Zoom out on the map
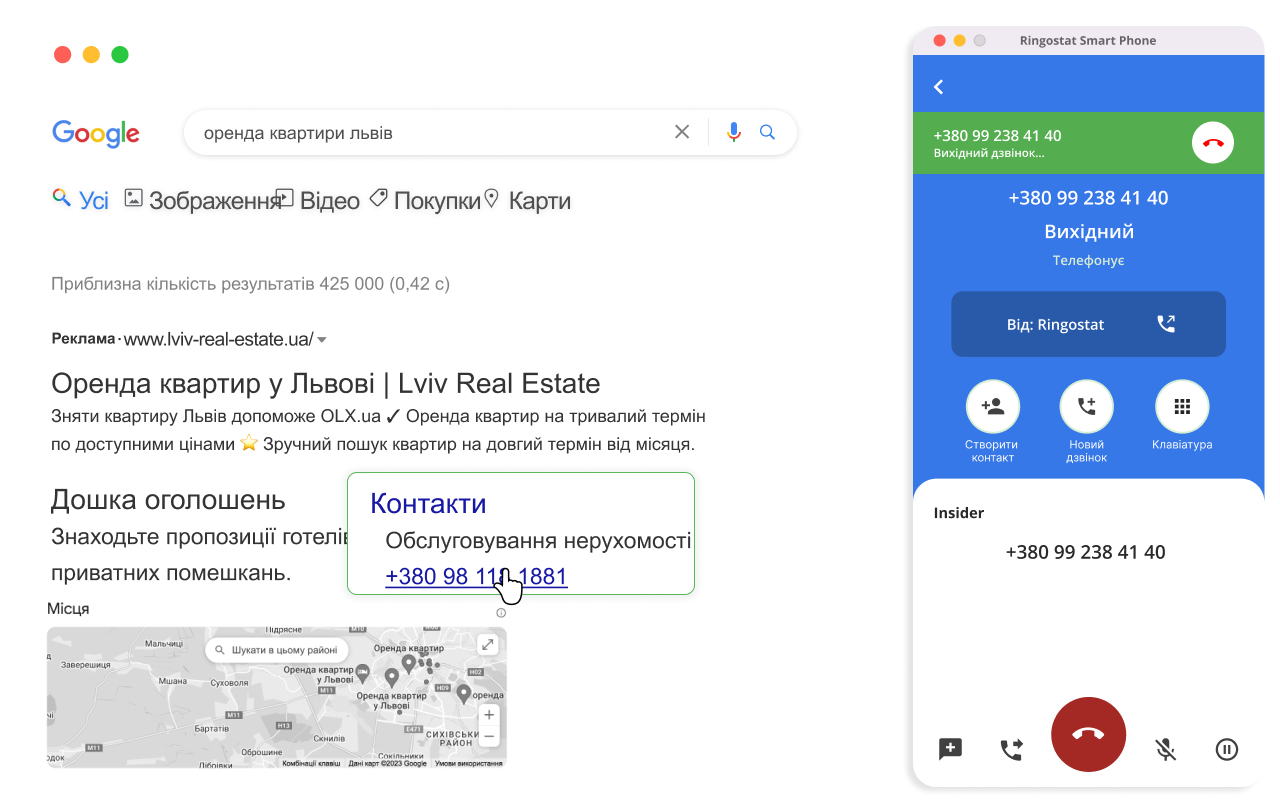Viewport: 1280px width, 812px height. tap(488, 737)
